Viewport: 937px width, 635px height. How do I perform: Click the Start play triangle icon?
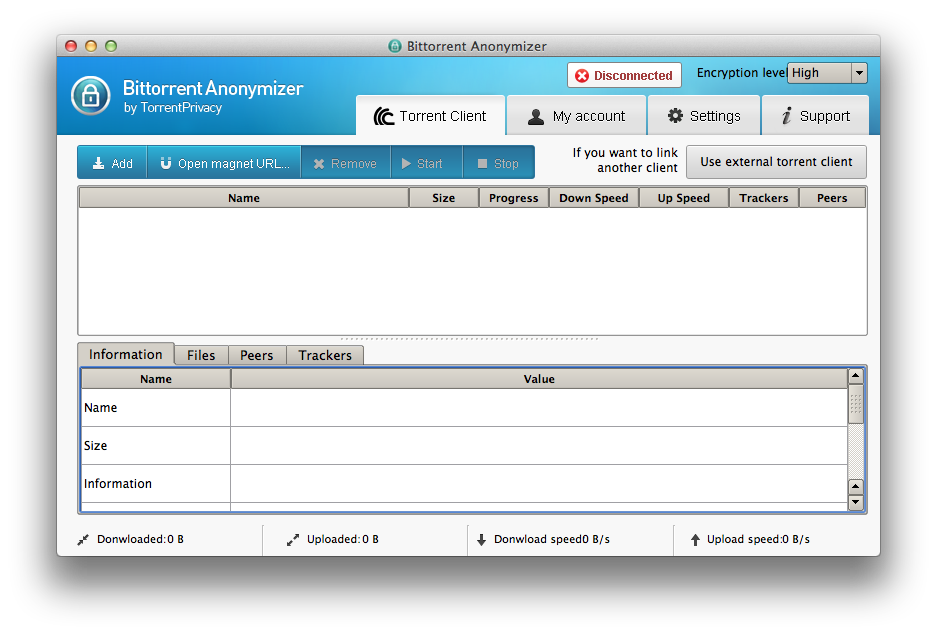click(x=406, y=163)
